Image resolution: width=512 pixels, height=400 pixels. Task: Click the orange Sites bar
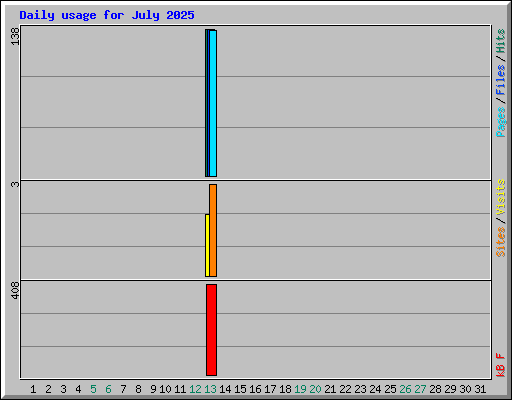pyautogui.click(x=213, y=230)
